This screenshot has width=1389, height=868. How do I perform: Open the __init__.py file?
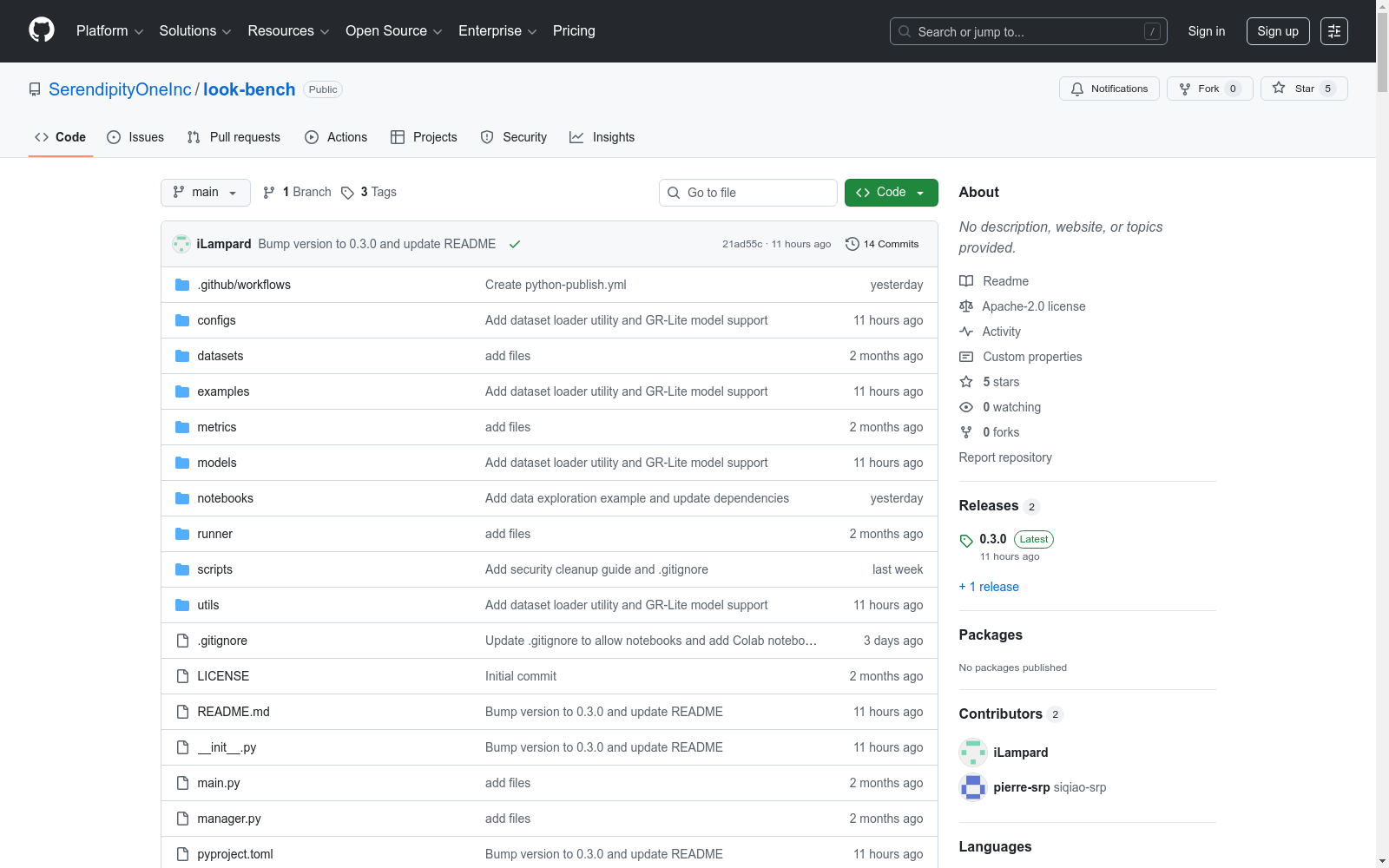[227, 747]
